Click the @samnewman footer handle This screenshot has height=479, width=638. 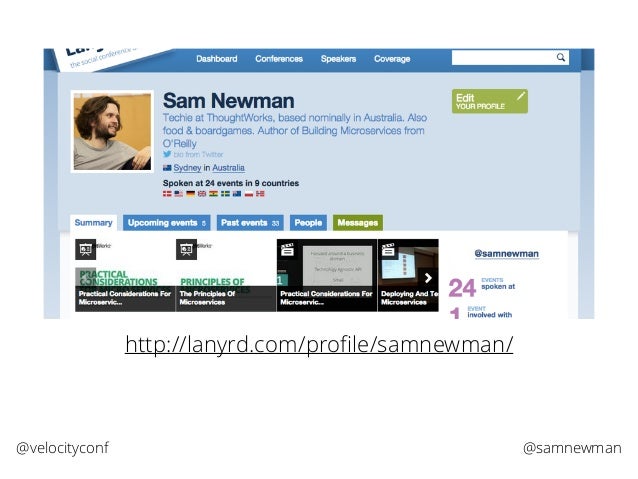coord(572,448)
